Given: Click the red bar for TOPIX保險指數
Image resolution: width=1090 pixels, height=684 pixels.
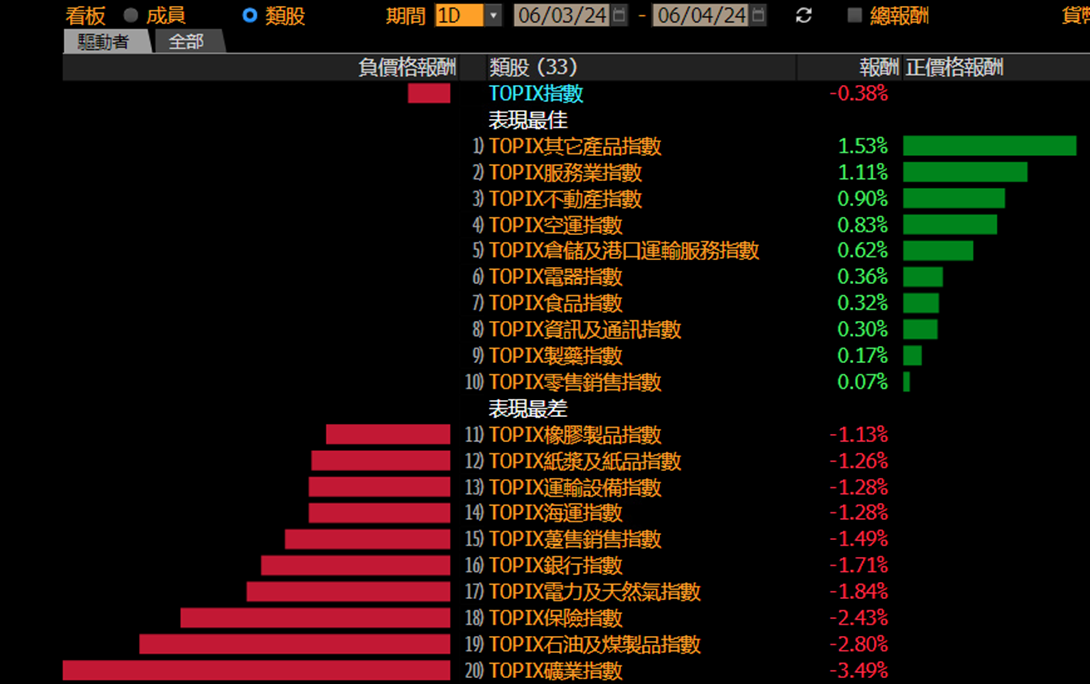Looking at the screenshot, I should tap(315, 618).
